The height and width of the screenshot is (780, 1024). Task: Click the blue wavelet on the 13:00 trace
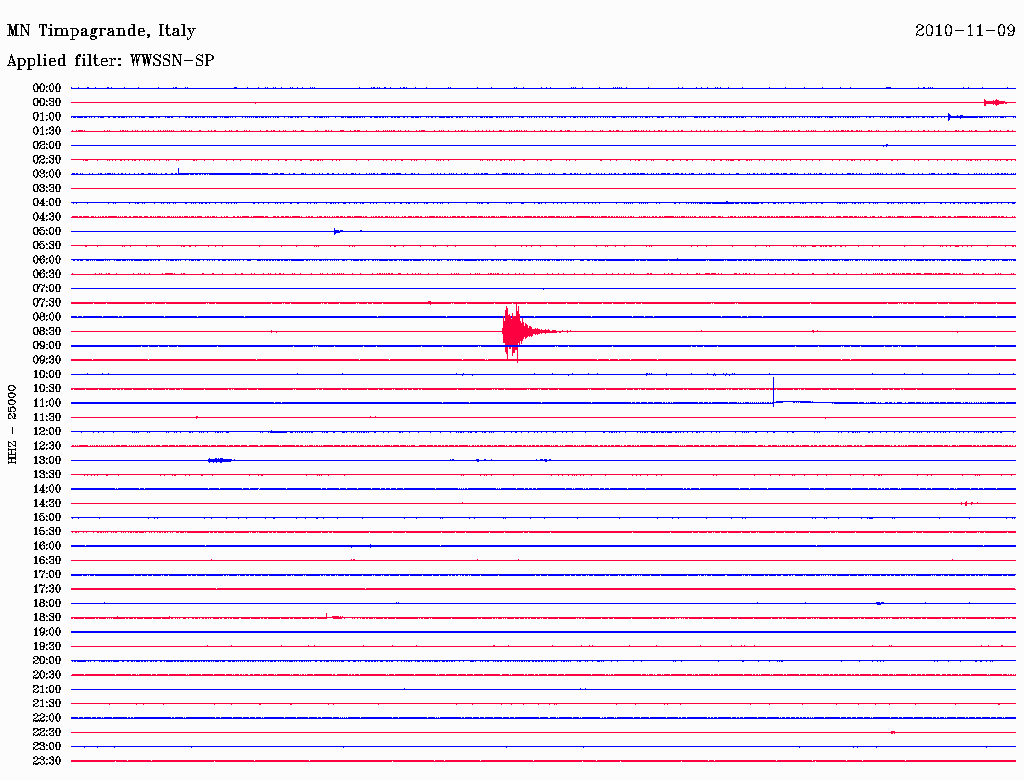220,461
